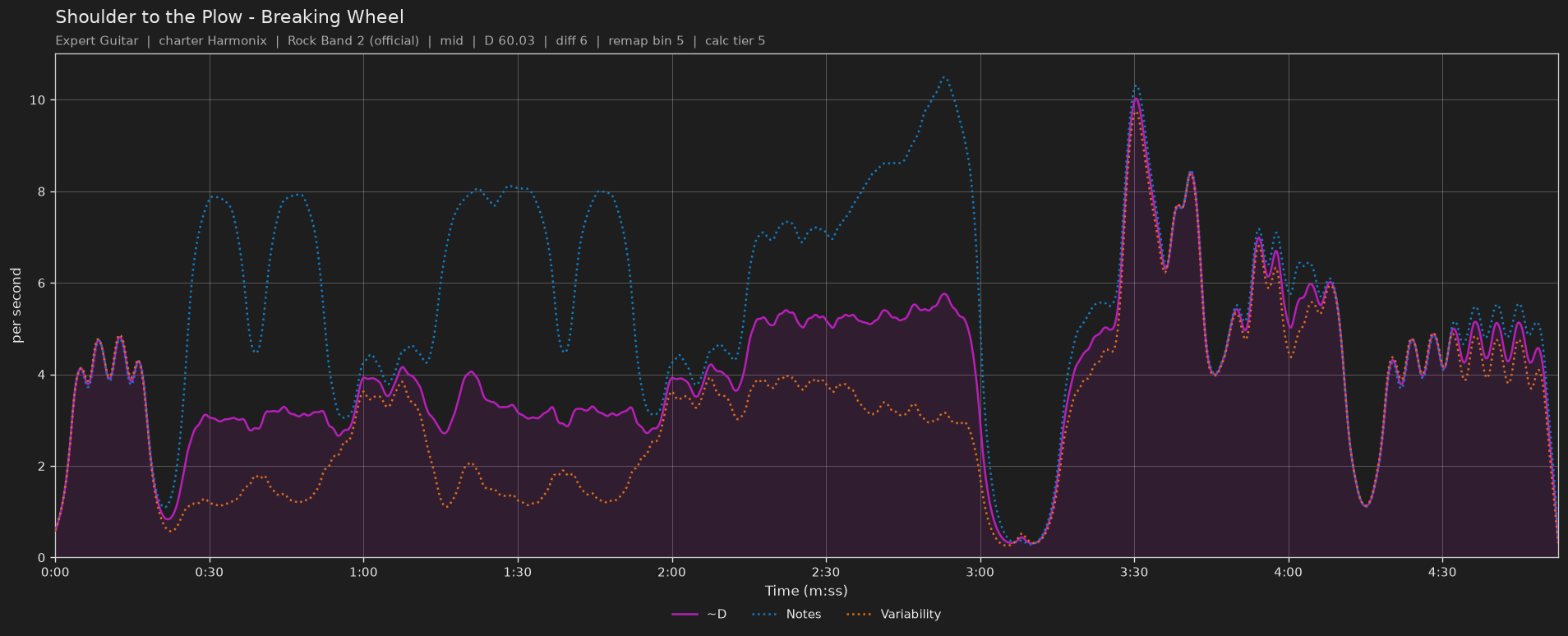Click the '4:30' time tick label

(x=1442, y=573)
